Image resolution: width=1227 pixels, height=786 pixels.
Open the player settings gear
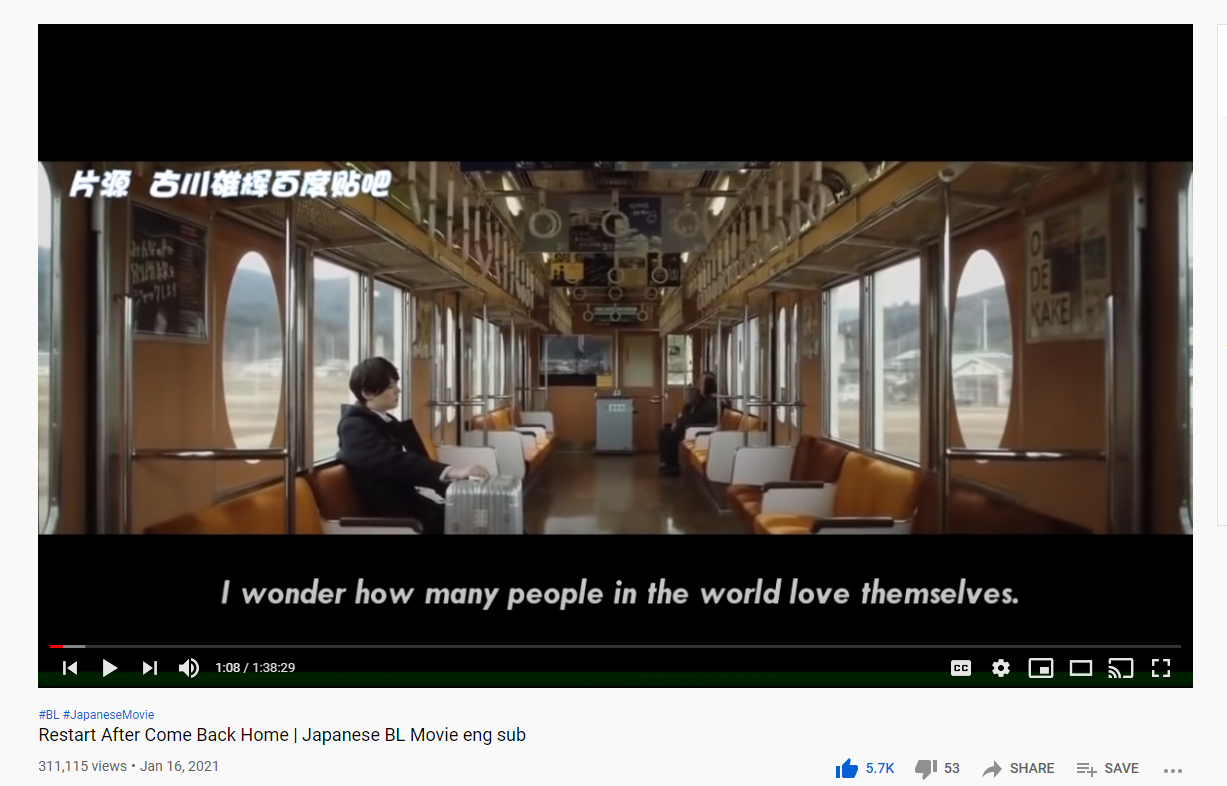coord(1001,668)
